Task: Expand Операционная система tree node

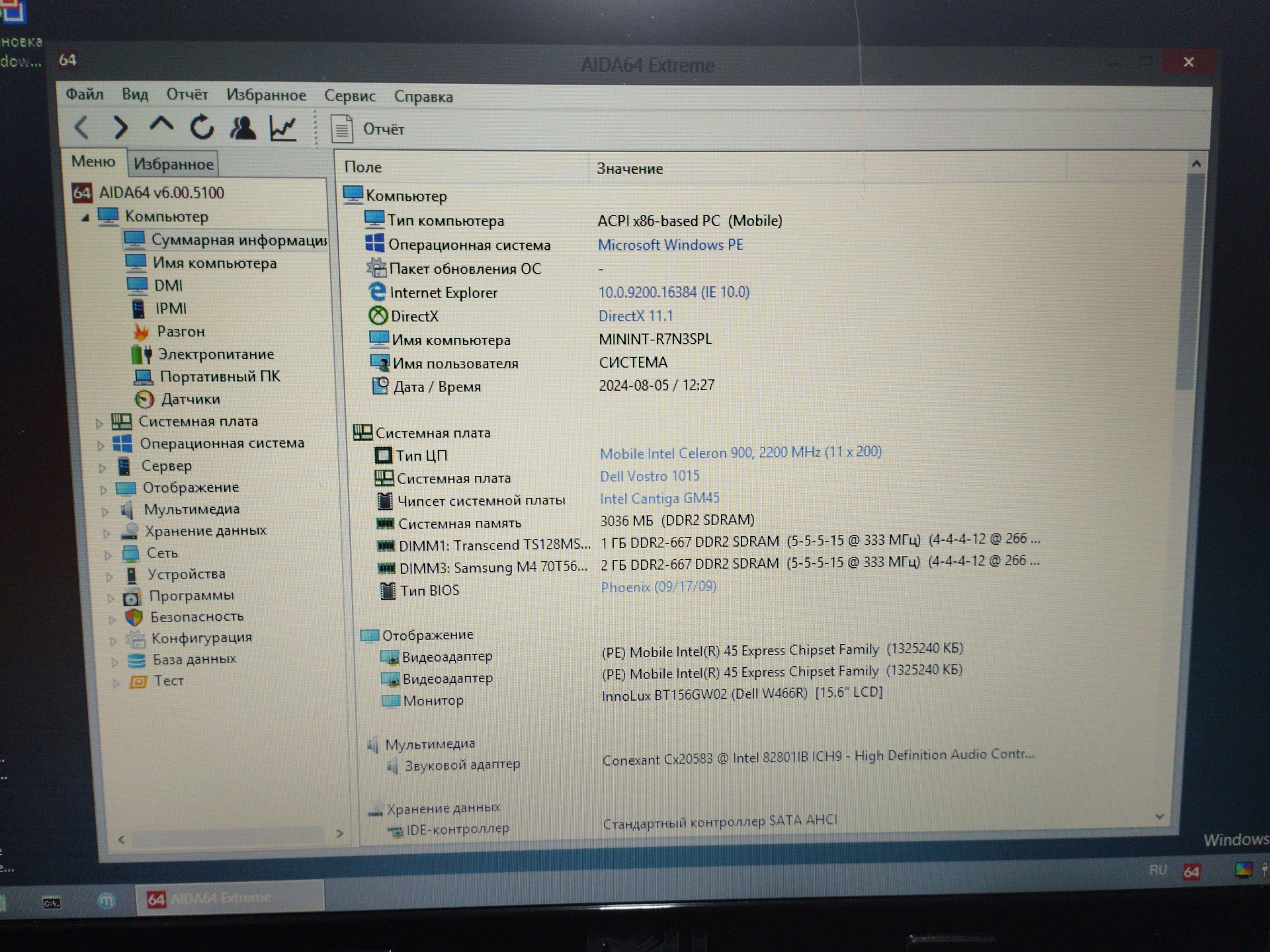Action: click(x=101, y=445)
